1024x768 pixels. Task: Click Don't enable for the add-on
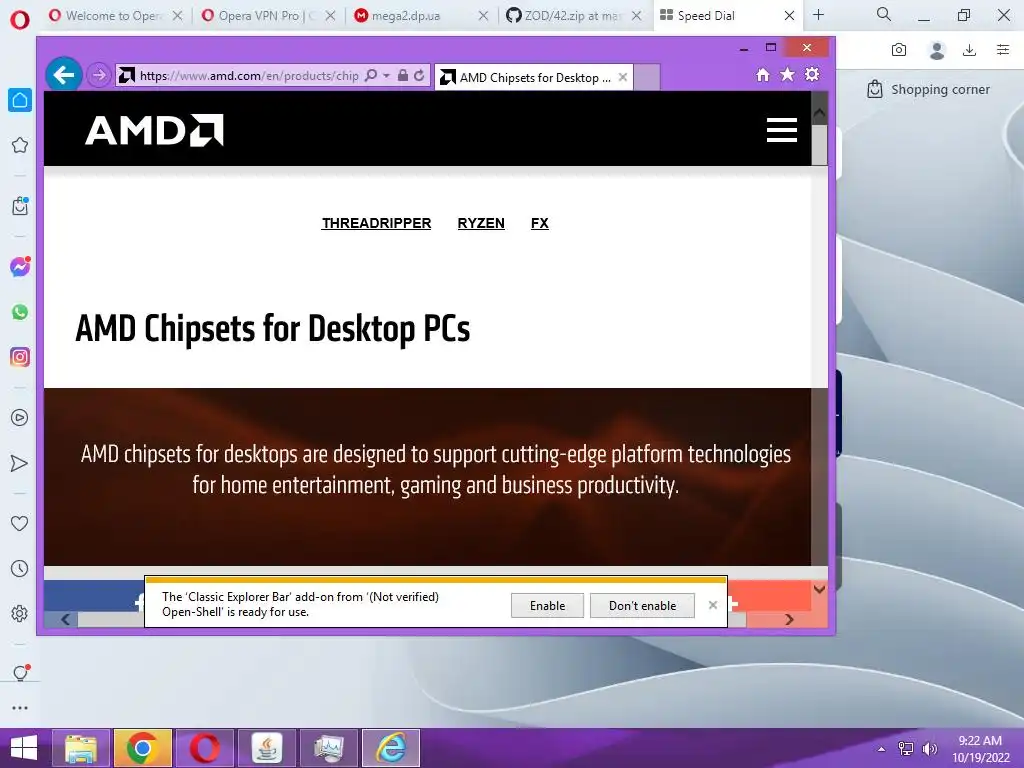click(x=642, y=605)
